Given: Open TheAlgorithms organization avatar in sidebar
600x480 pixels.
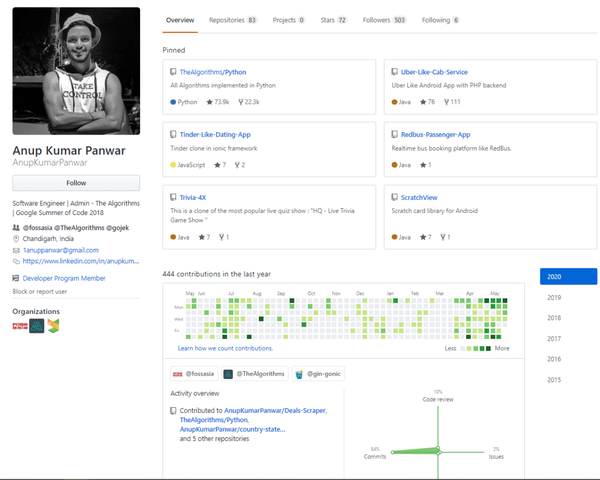Looking at the screenshot, I should (36, 325).
